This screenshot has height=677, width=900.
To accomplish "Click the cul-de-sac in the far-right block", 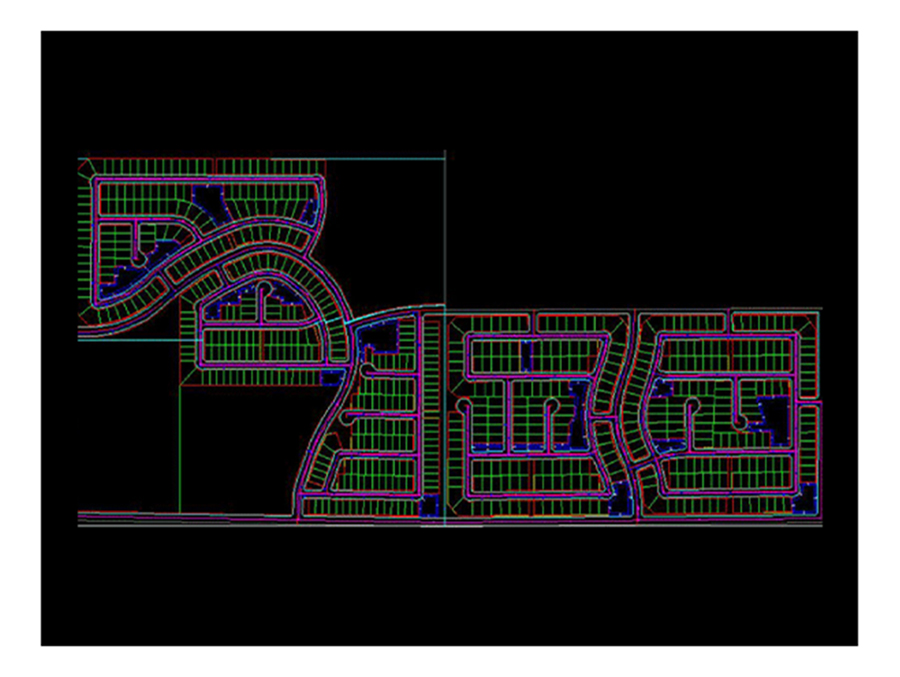I will [741, 422].
